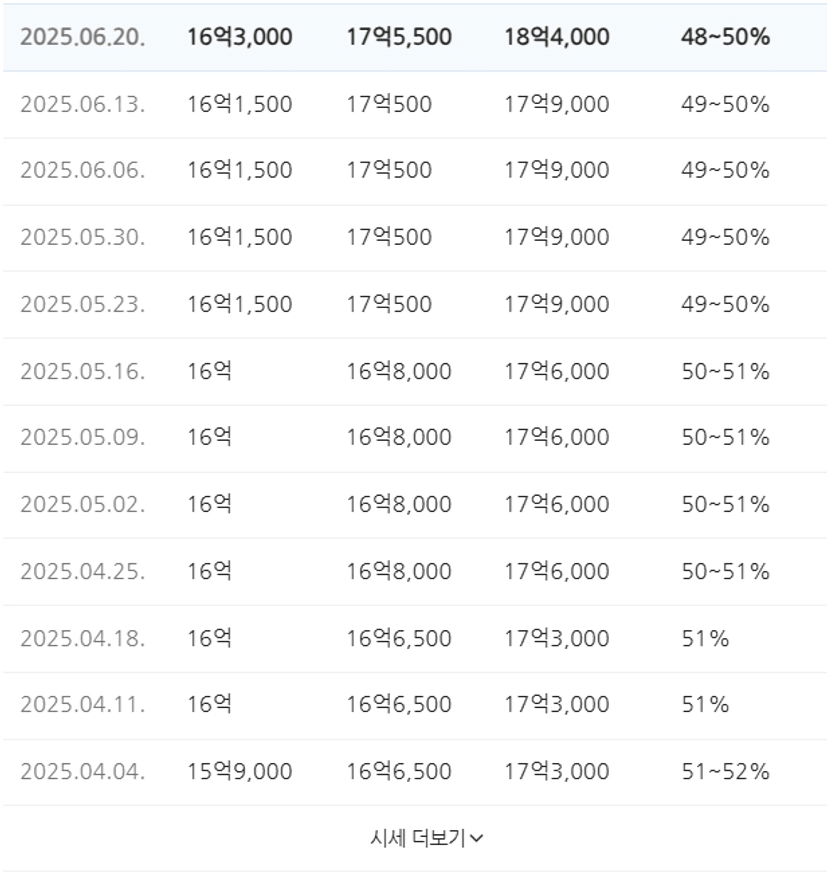Select the 2025.04.11. date cell
This screenshot has width=827, height=895.
pos(83,704)
